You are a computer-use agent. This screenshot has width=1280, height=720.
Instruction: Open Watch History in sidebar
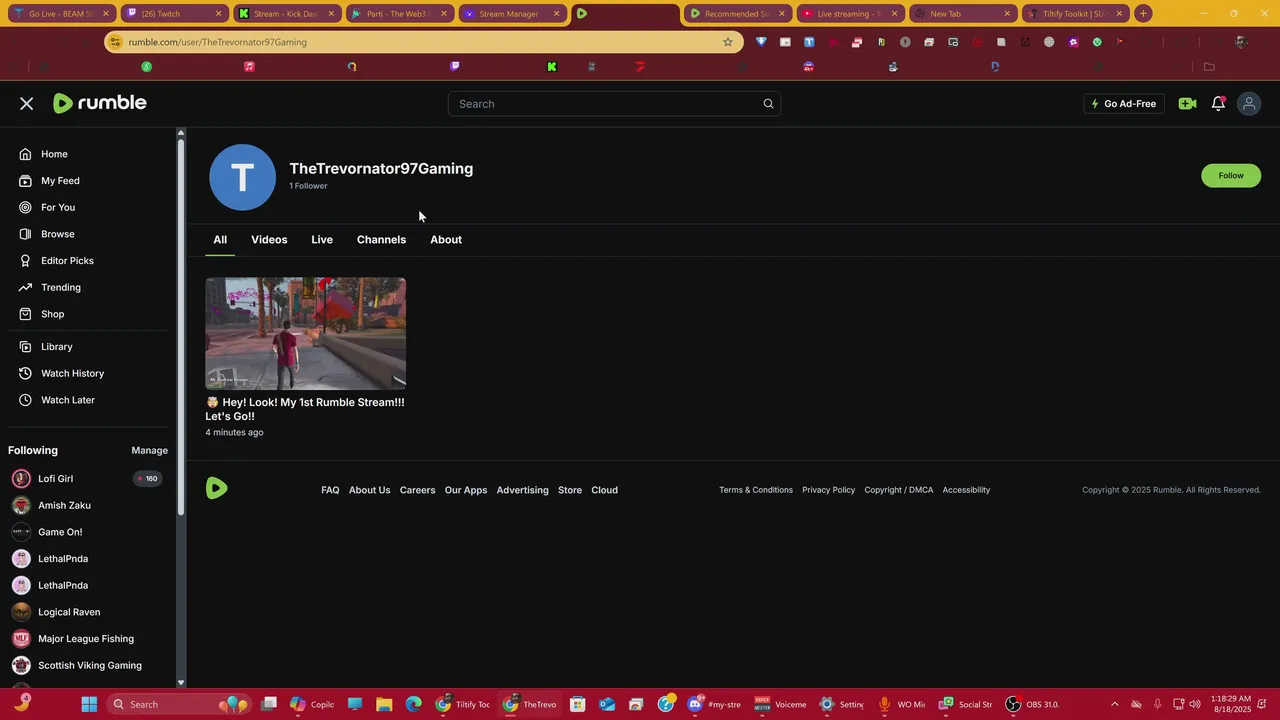[72, 373]
